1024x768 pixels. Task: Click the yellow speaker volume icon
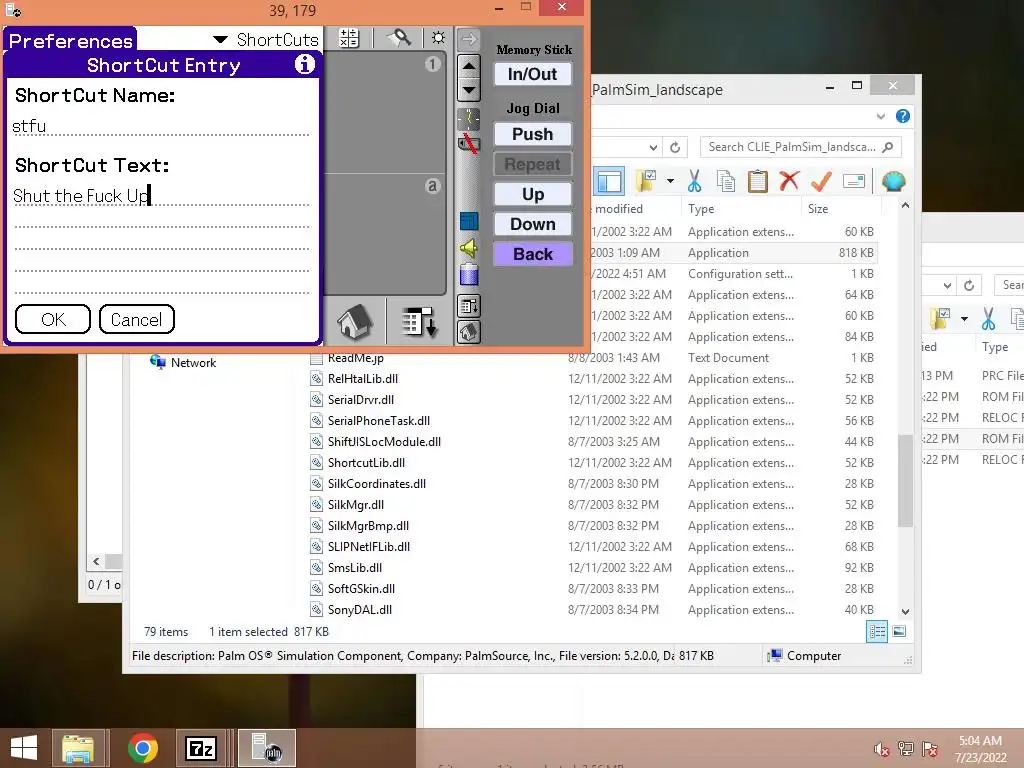(469, 248)
